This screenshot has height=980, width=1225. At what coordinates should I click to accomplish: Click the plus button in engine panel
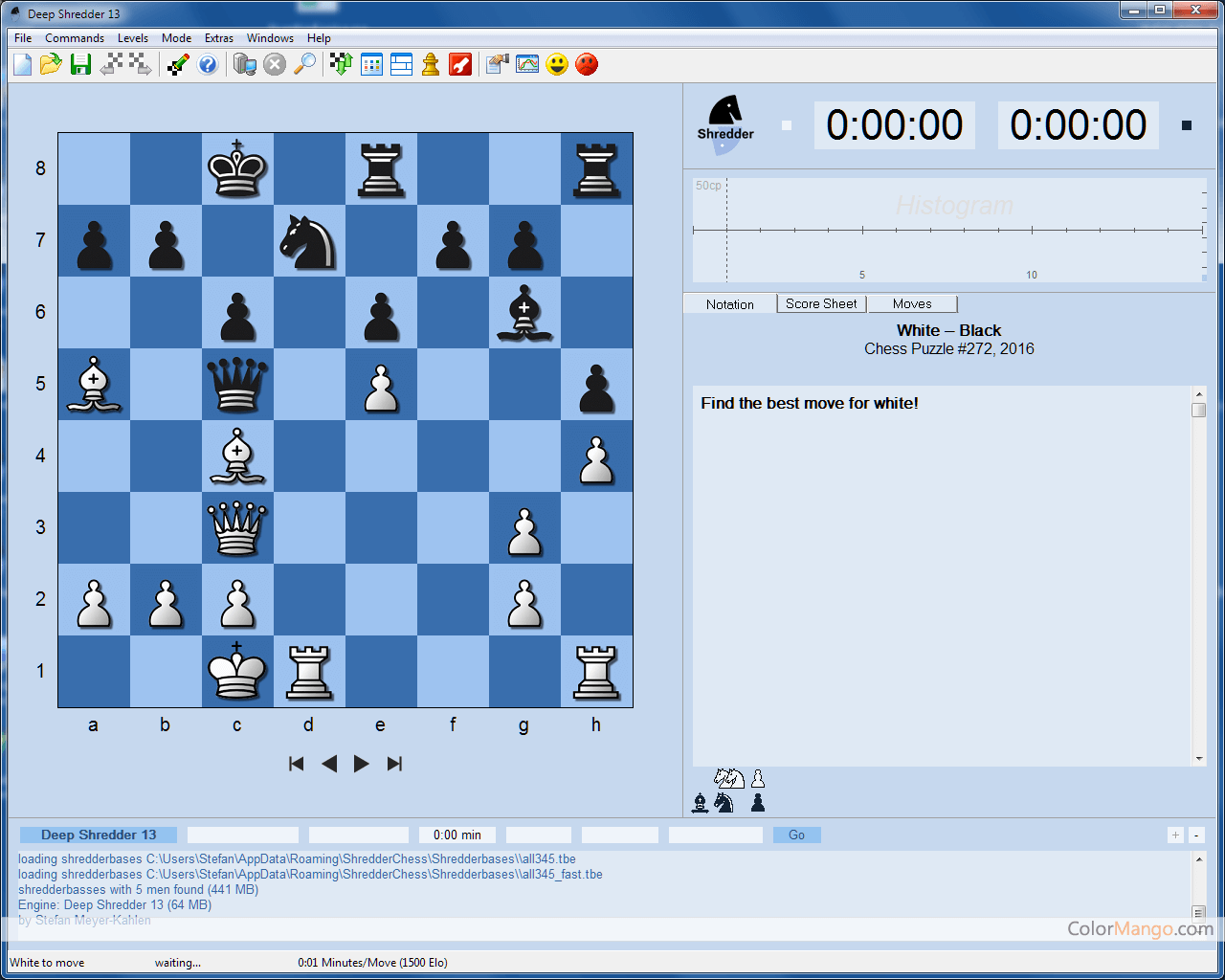(x=1175, y=835)
